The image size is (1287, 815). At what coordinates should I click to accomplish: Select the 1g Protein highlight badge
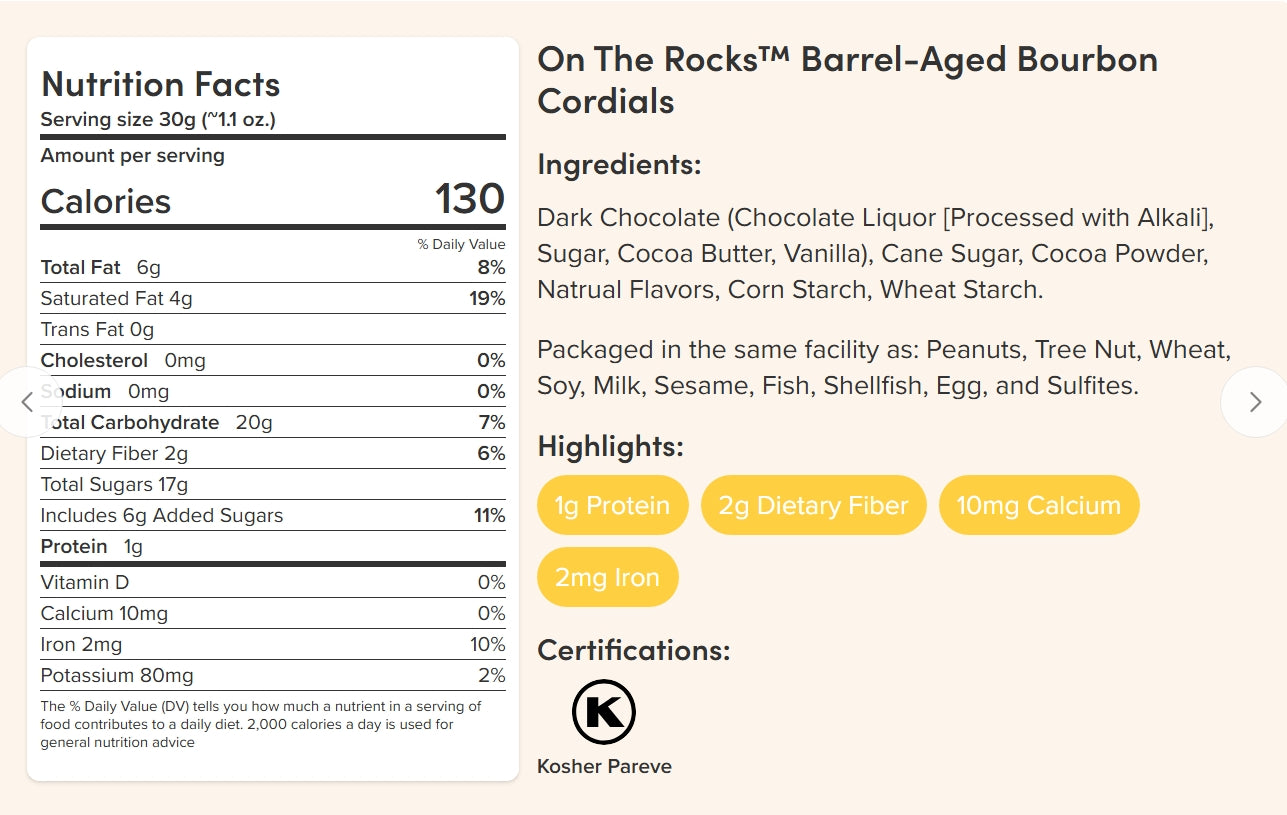[x=613, y=505]
